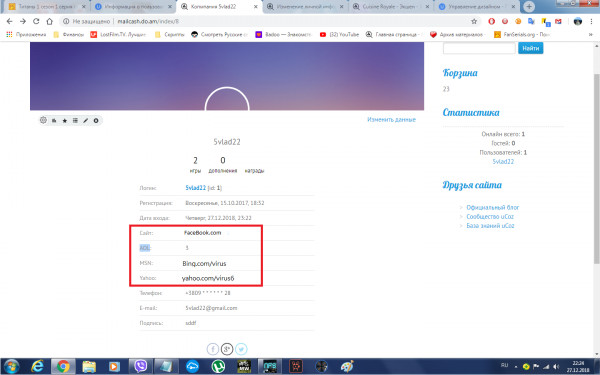Open the Windows Start button
This screenshot has height=375, width=600.
11,366
